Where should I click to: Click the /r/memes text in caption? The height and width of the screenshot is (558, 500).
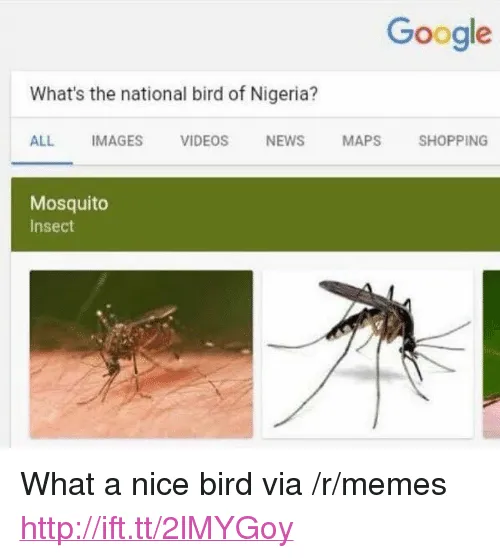379,485
